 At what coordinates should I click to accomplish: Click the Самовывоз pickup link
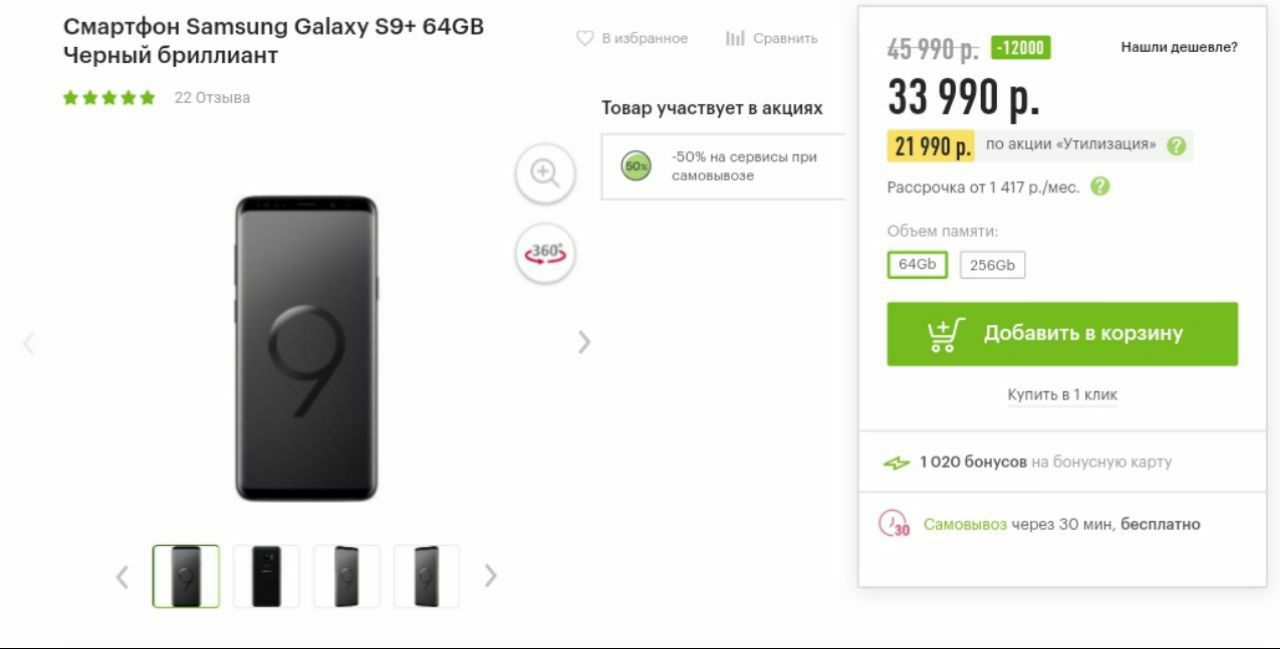[965, 524]
